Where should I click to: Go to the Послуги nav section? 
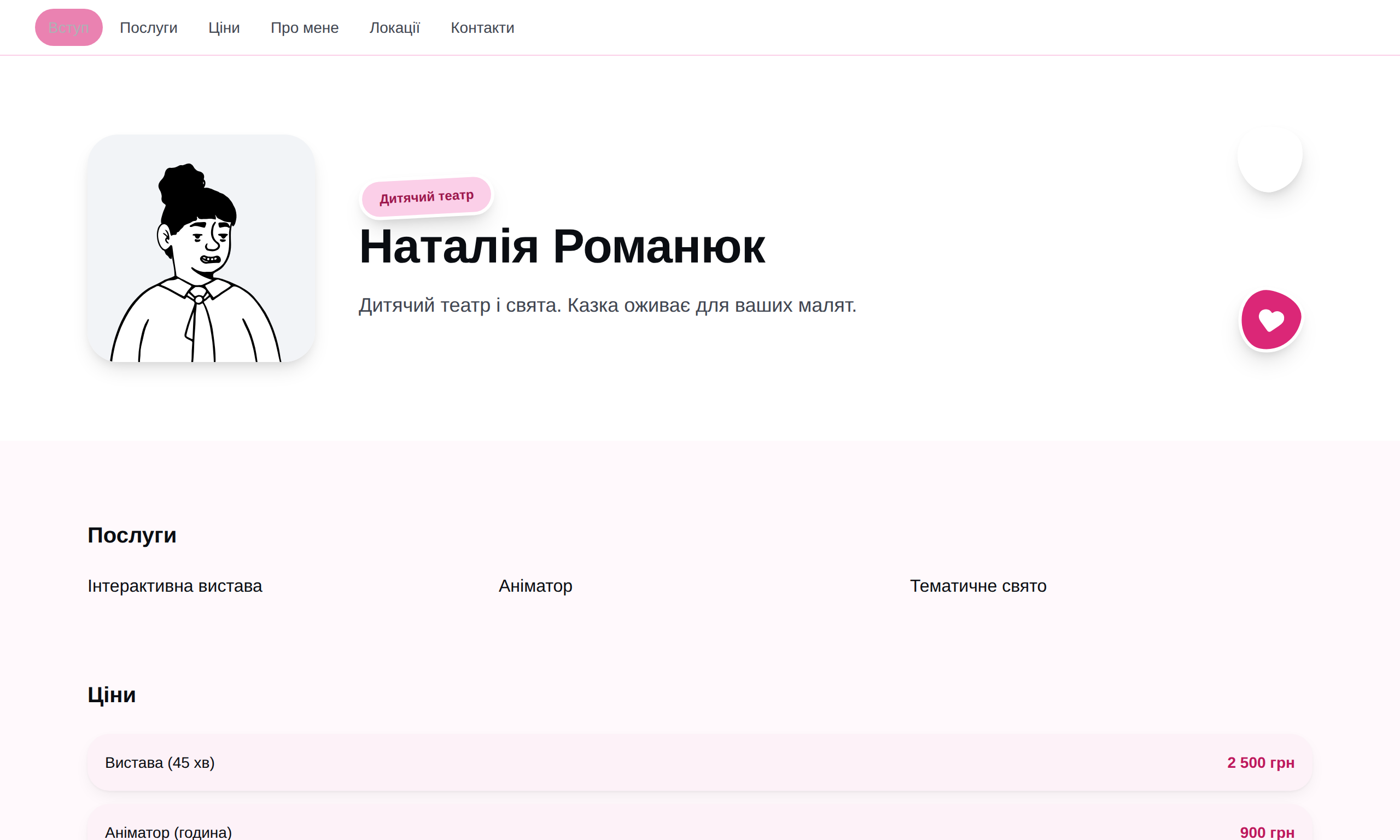point(148,27)
